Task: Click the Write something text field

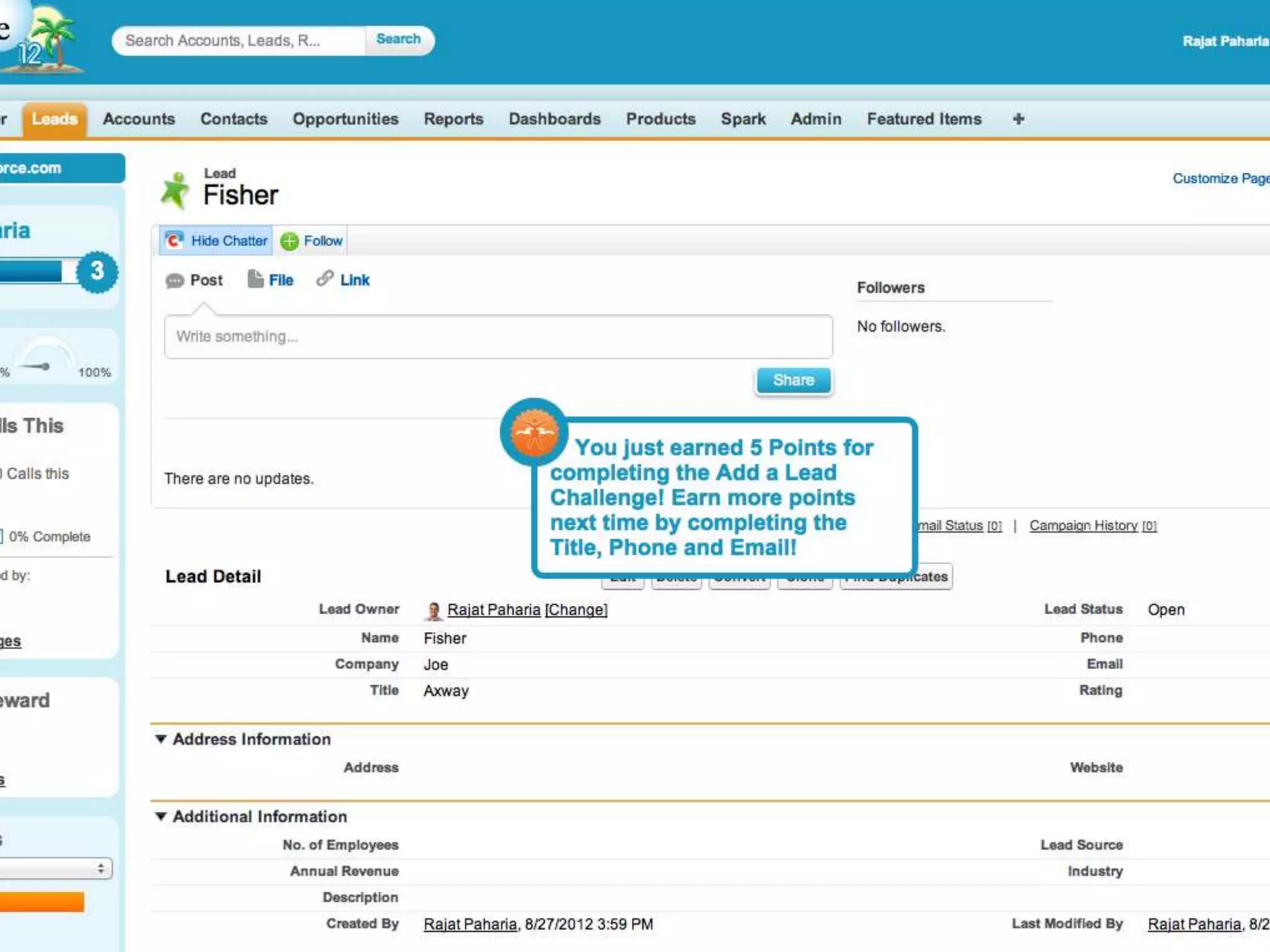Action: tap(498, 337)
